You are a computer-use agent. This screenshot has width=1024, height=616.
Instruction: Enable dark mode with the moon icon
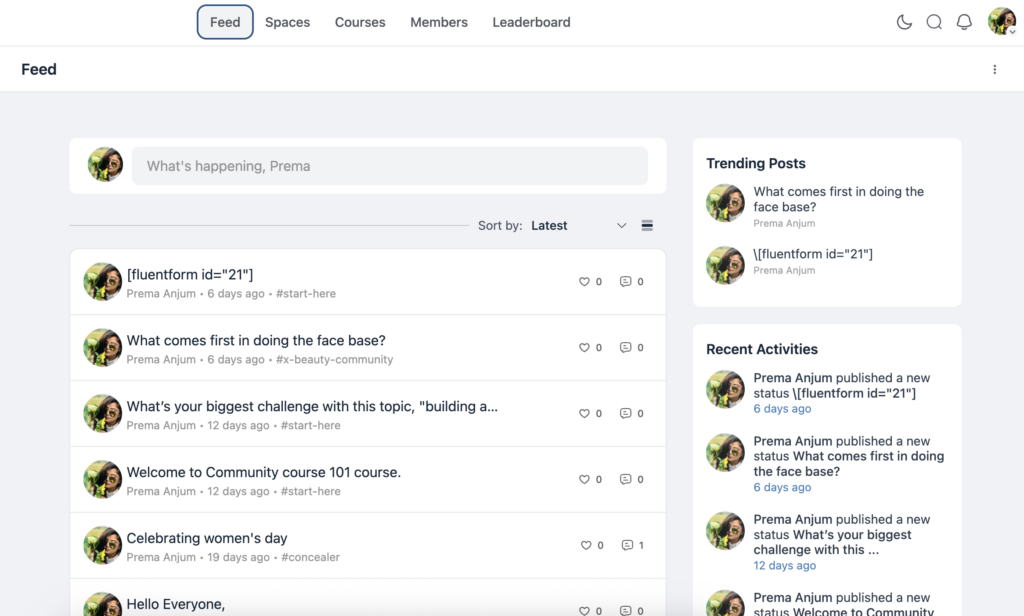(903, 21)
